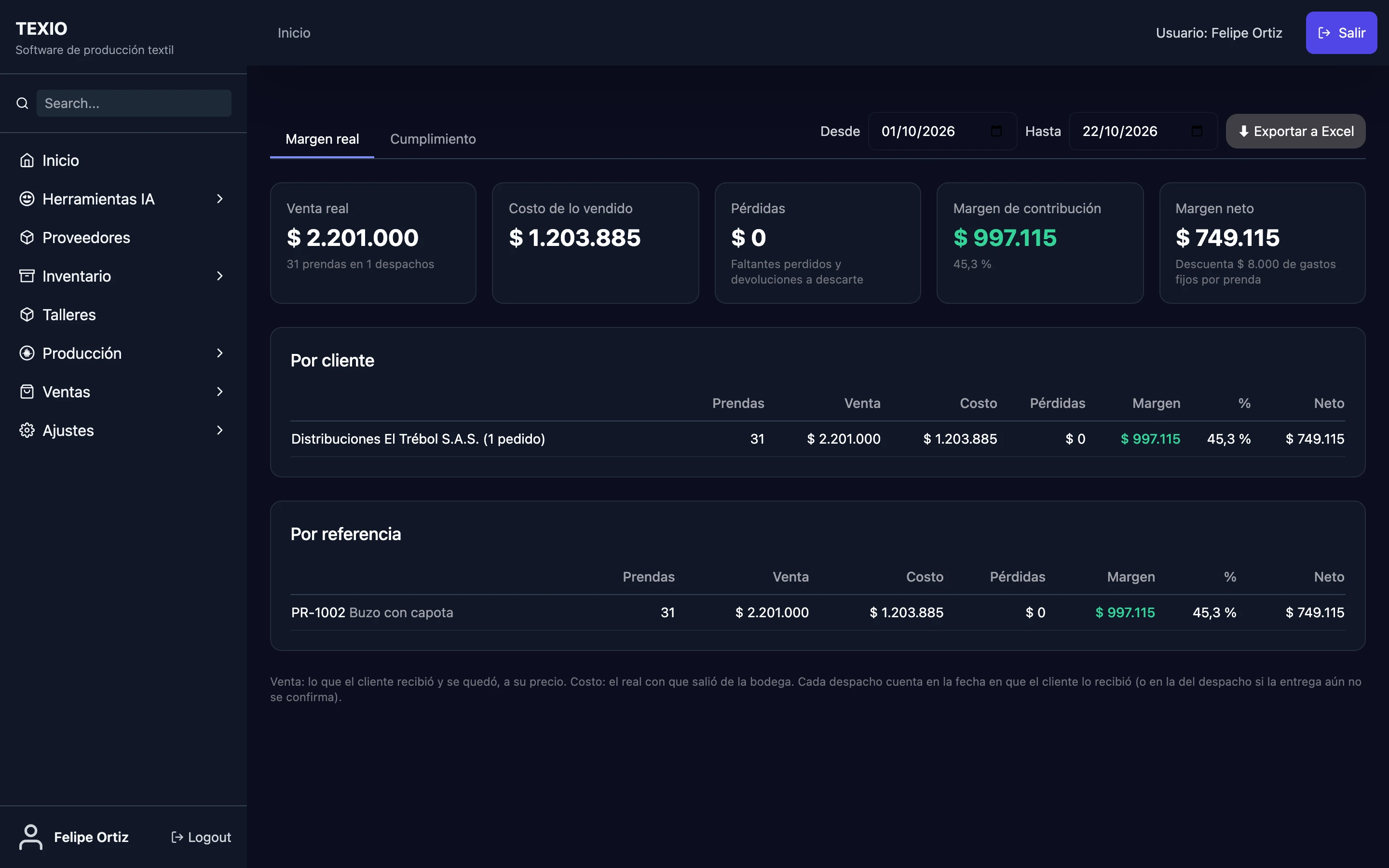Image resolution: width=1389 pixels, height=868 pixels.
Task: Click the Ajustes gear icon
Action: tap(27, 430)
